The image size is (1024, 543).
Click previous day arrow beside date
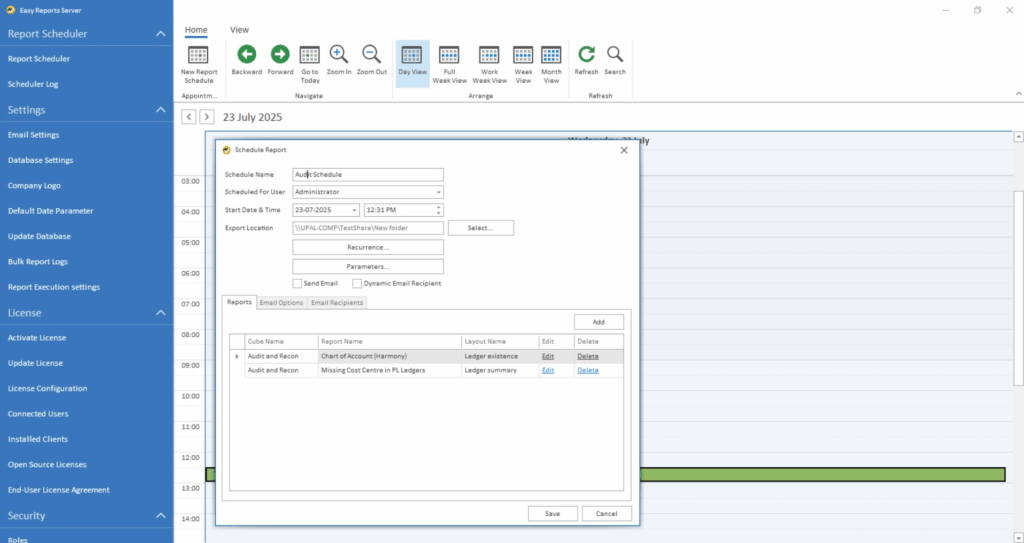click(189, 117)
